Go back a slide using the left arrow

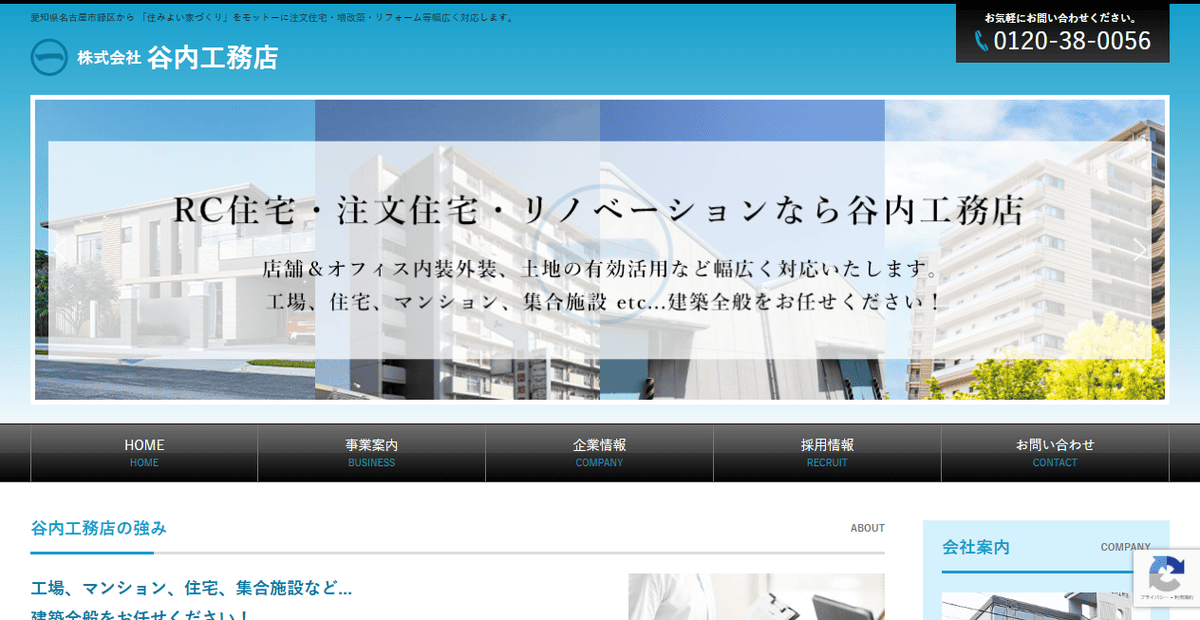(60, 249)
